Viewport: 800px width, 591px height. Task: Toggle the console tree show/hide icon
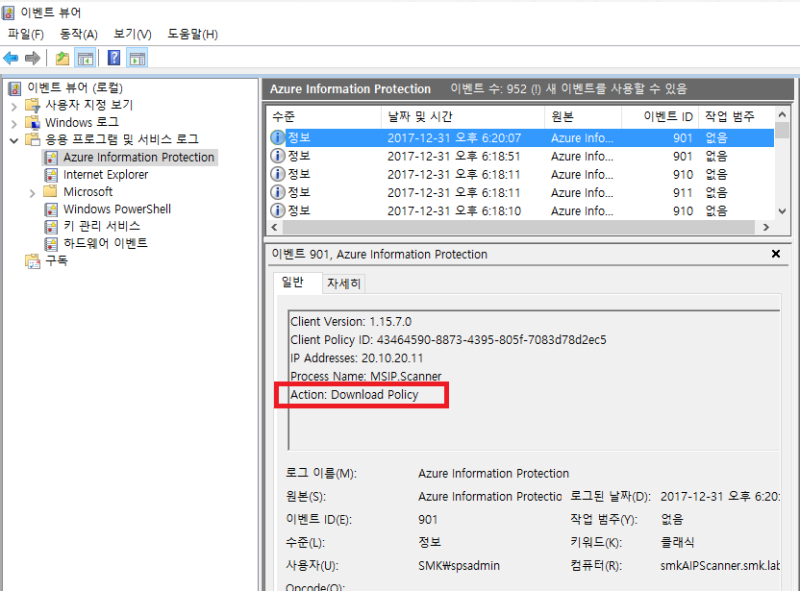tap(86, 57)
